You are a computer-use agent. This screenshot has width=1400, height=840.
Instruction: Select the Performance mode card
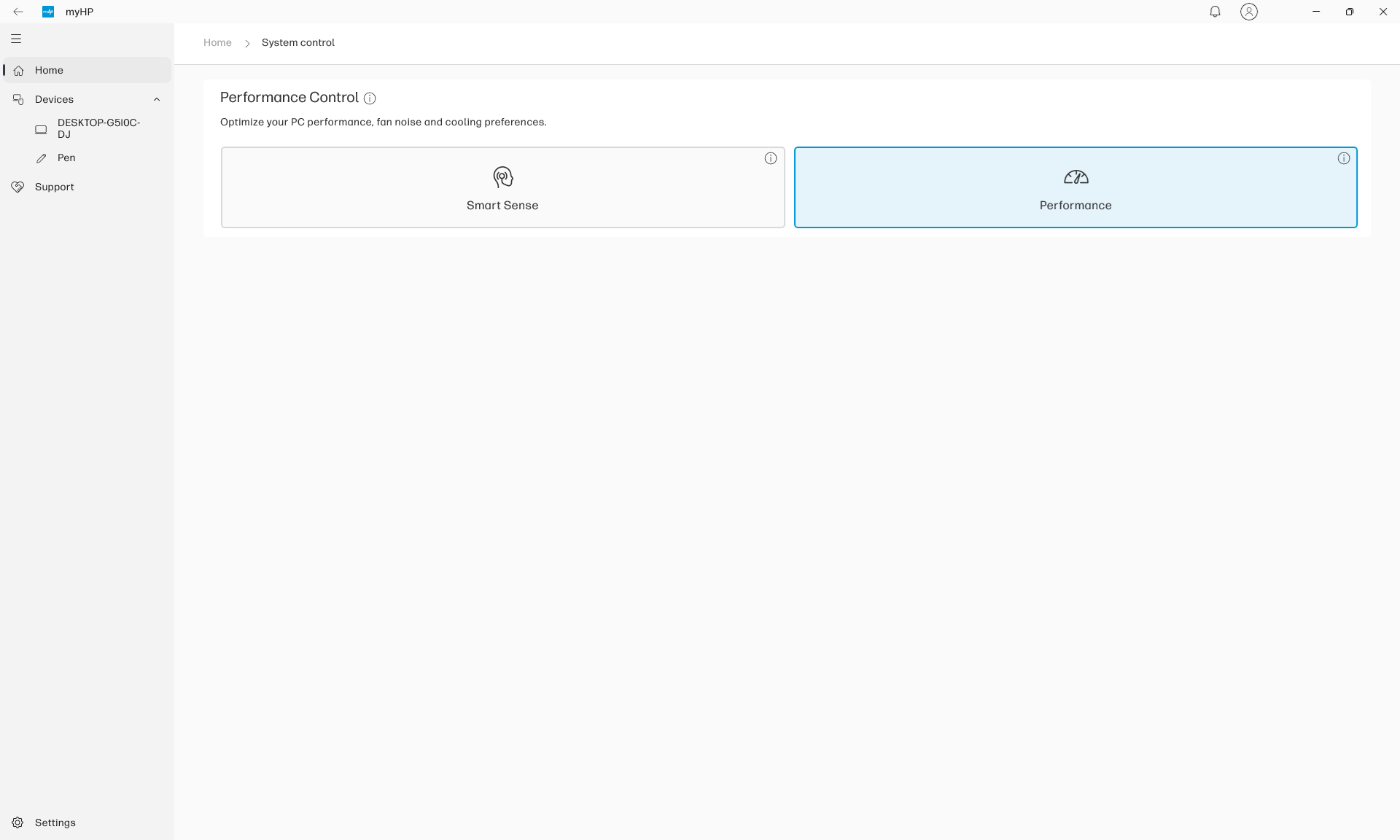tap(1076, 188)
